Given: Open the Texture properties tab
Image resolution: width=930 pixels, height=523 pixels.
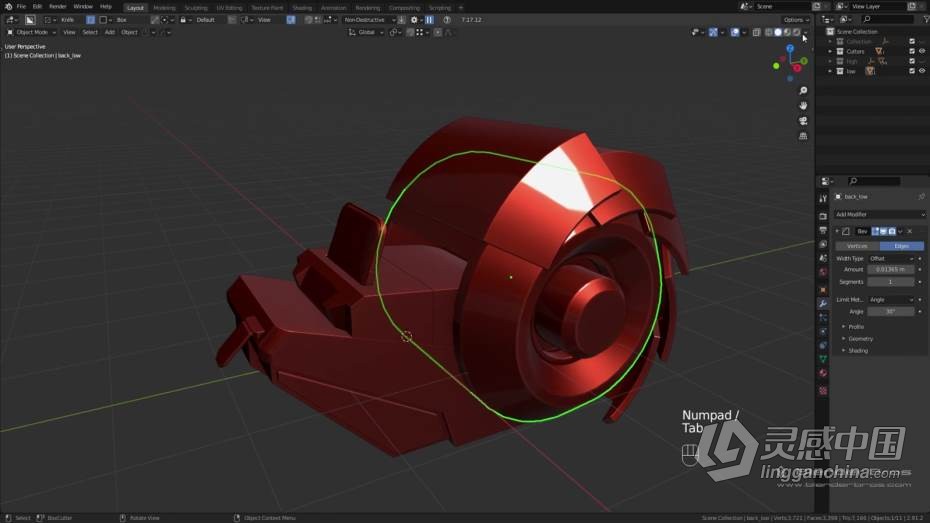Looking at the screenshot, I should (823, 391).
